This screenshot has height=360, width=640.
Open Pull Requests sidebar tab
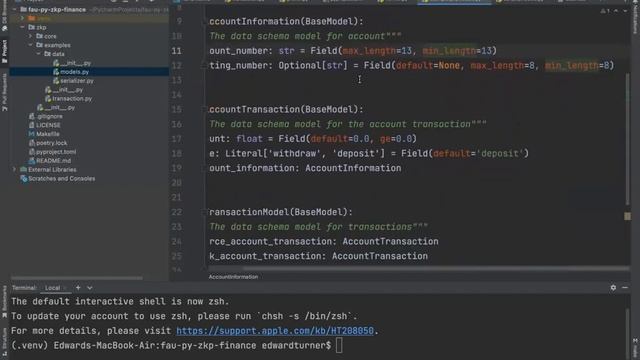tap(4, 93)
